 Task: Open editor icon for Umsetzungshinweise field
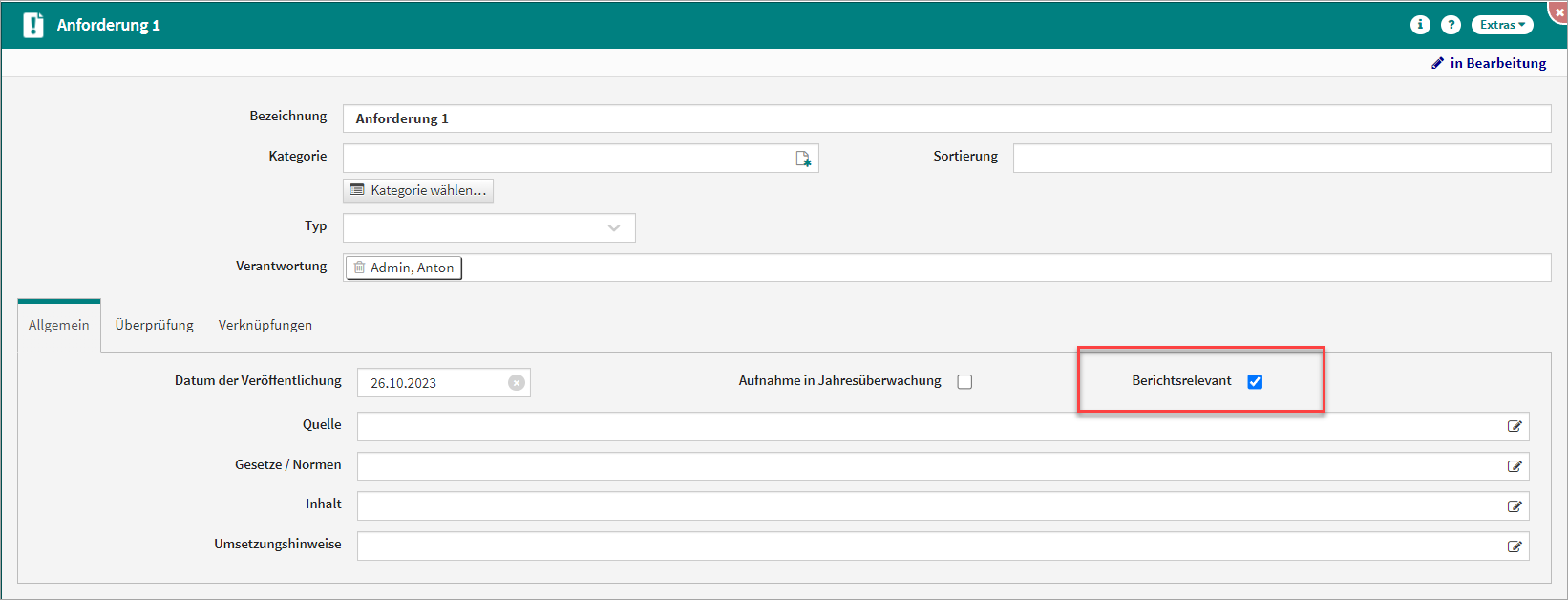(1515, 546)
